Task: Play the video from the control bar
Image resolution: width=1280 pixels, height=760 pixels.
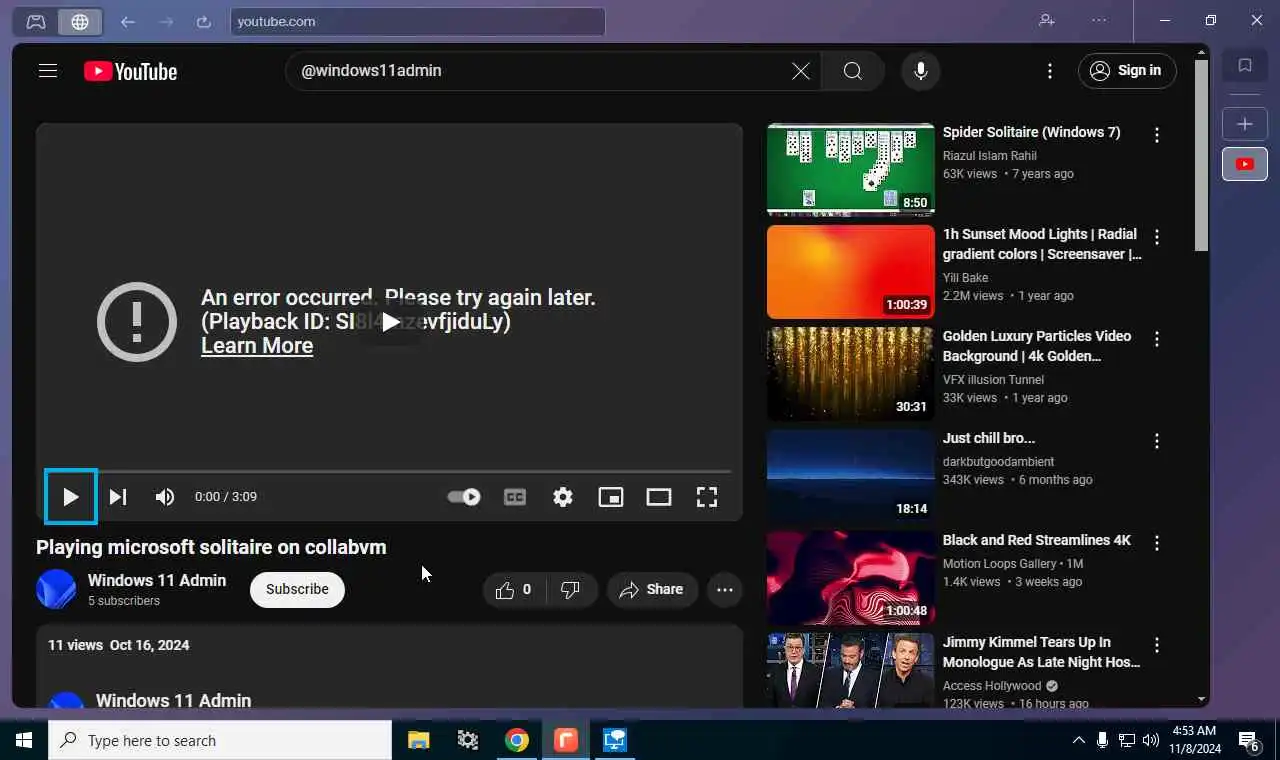Action: (71, 497)
